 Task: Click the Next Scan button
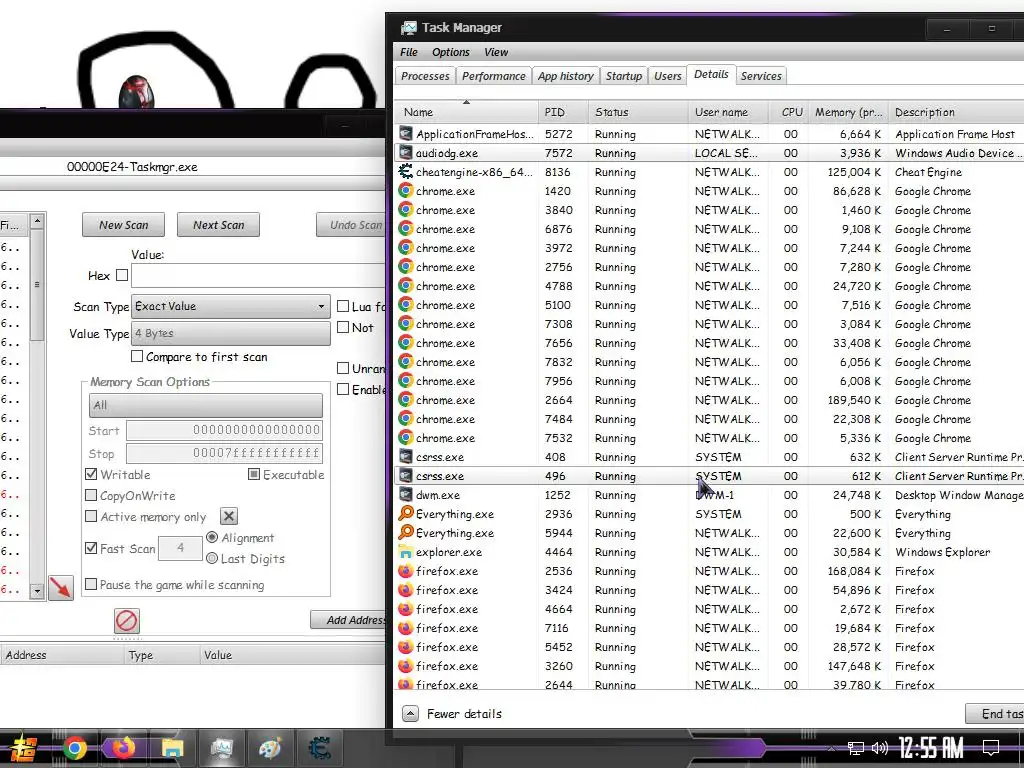(218, 225)
